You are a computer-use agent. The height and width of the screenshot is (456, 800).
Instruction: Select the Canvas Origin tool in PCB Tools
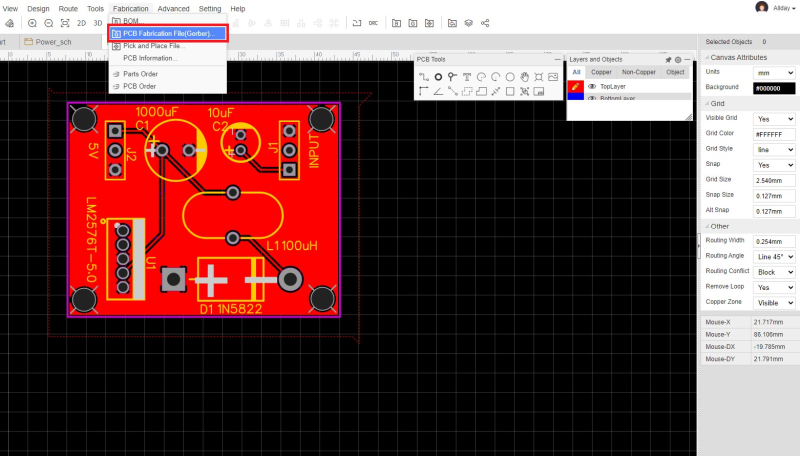423,91
